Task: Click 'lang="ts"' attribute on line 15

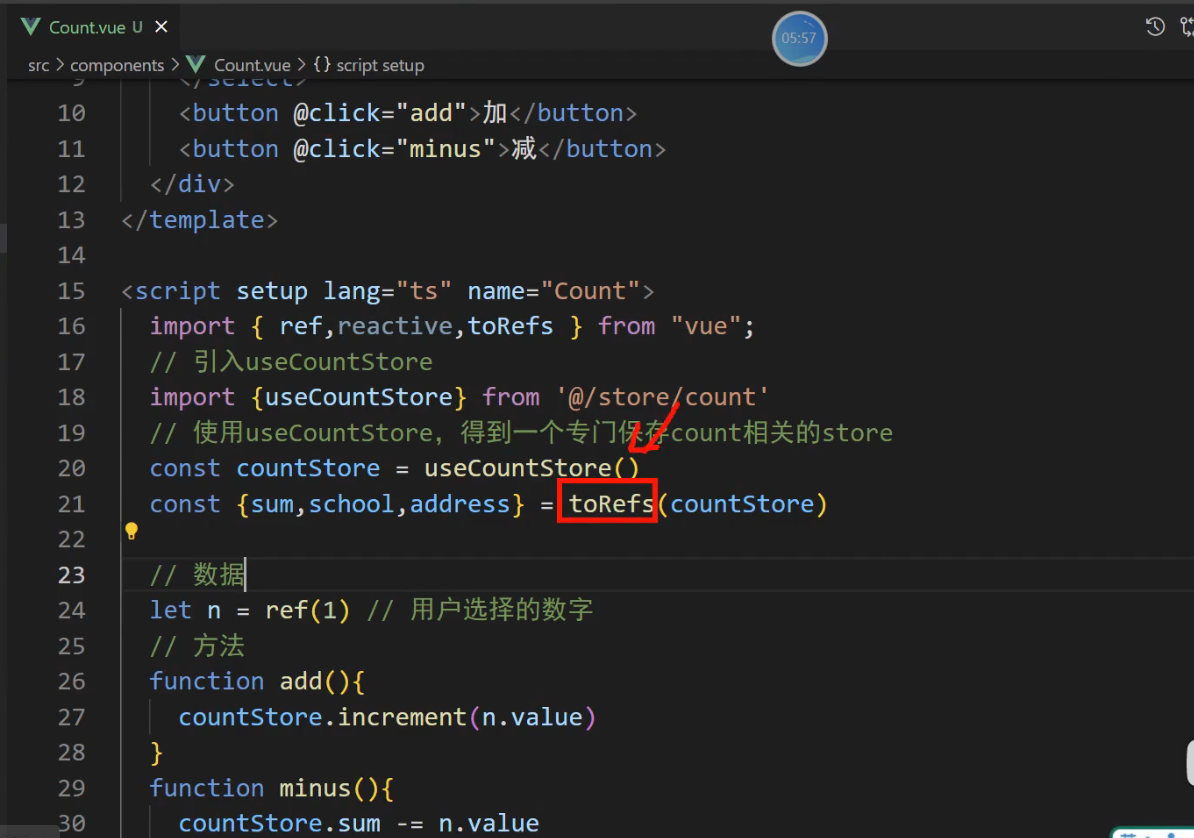Action: [387, 291]
